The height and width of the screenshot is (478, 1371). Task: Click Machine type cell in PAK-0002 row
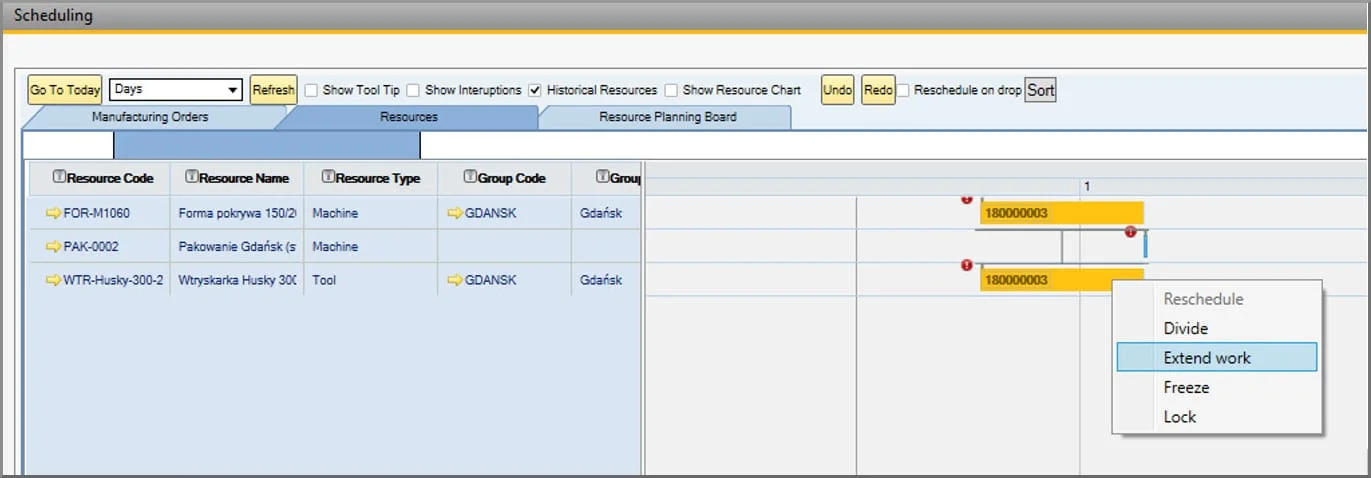pos(370,247)
